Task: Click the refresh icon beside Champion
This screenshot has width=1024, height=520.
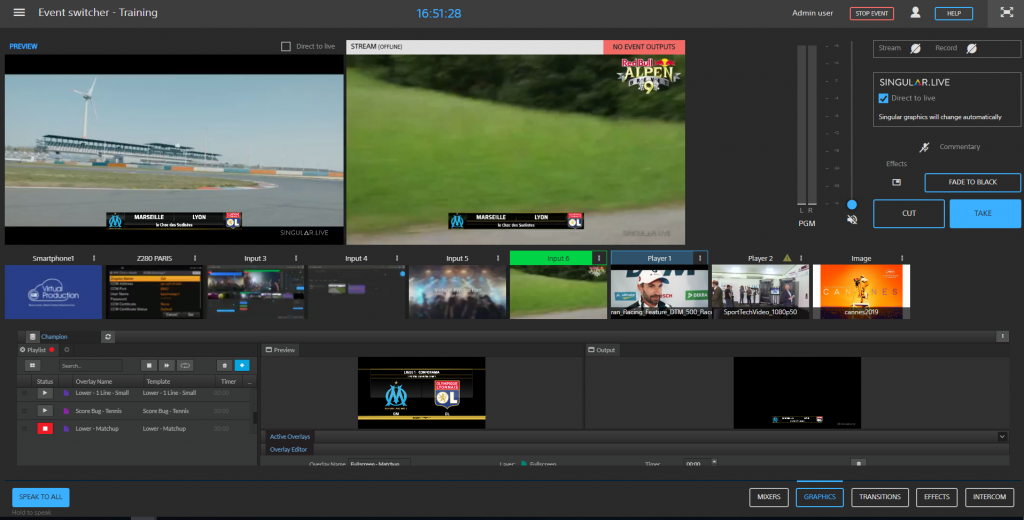Action: (x=108, y=337)
